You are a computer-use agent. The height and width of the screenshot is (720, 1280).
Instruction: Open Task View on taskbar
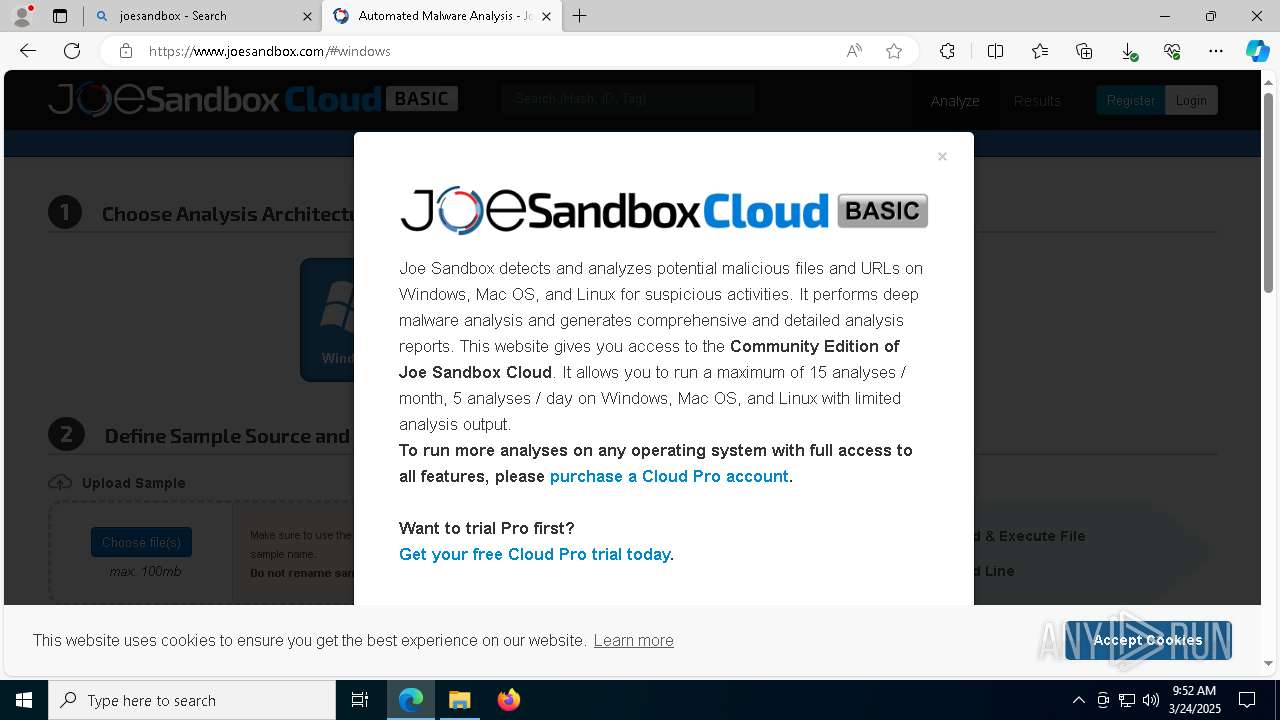[x=360, y=700]
